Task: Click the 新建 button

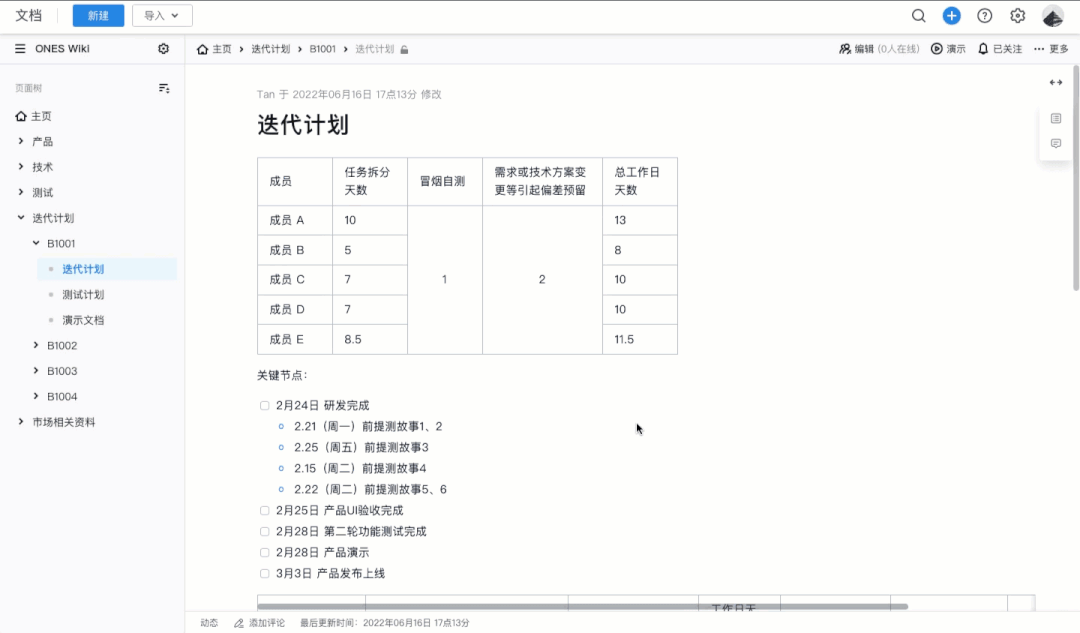Action: point(98,16)
